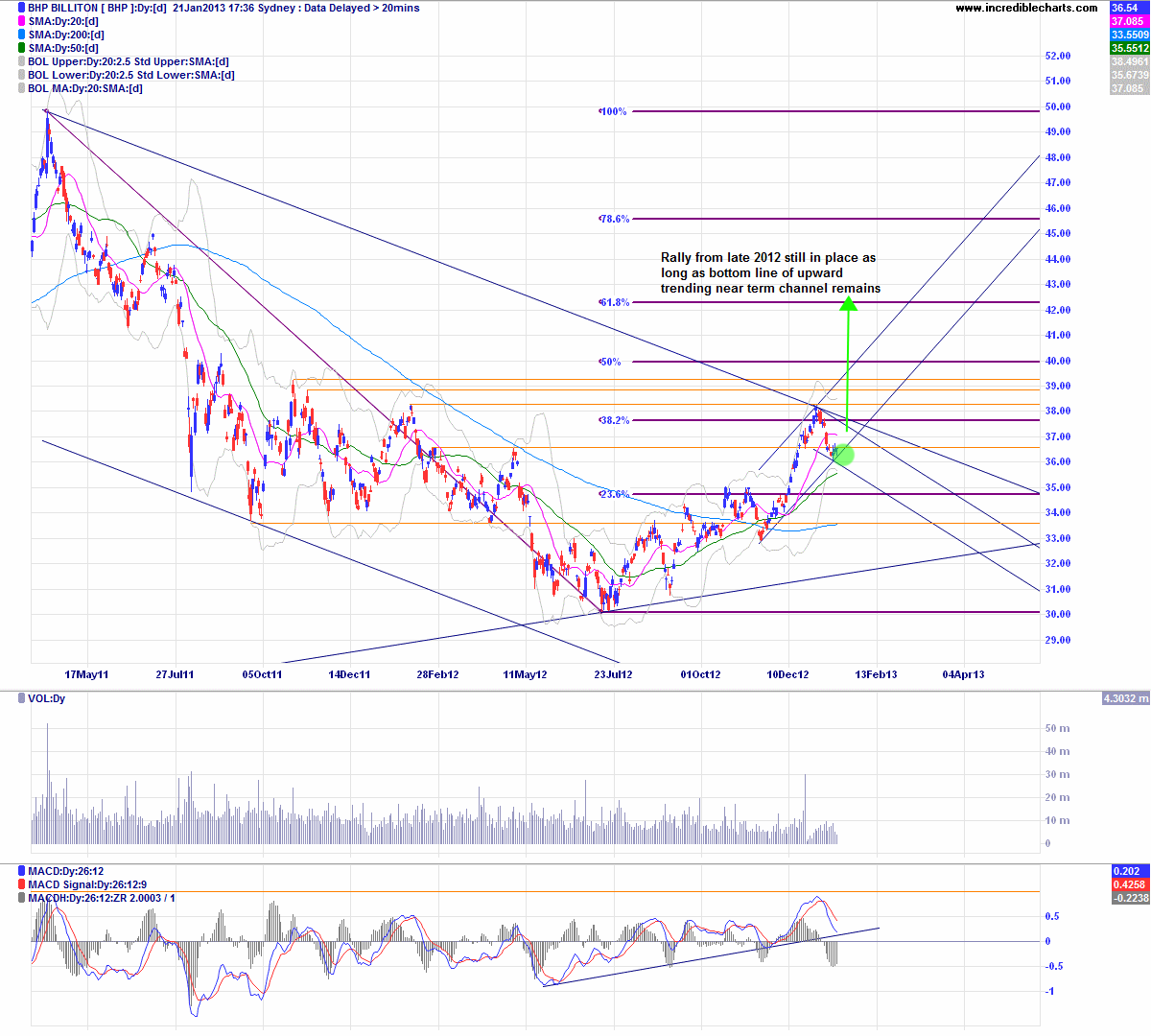Click the blue 33.5509 value box
1151x1036 pixels.
tap(1129, 35)
